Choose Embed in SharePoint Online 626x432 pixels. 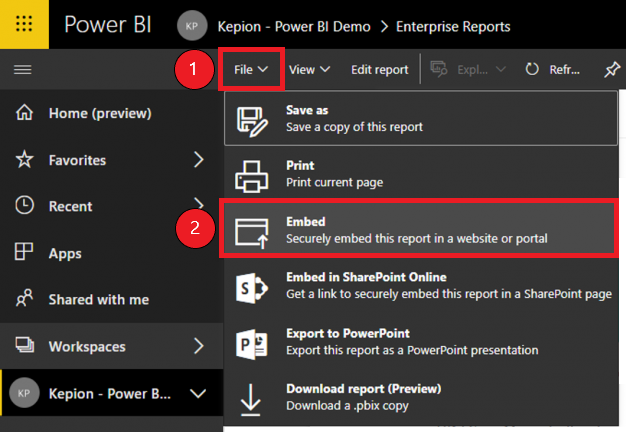click(421, 285)
